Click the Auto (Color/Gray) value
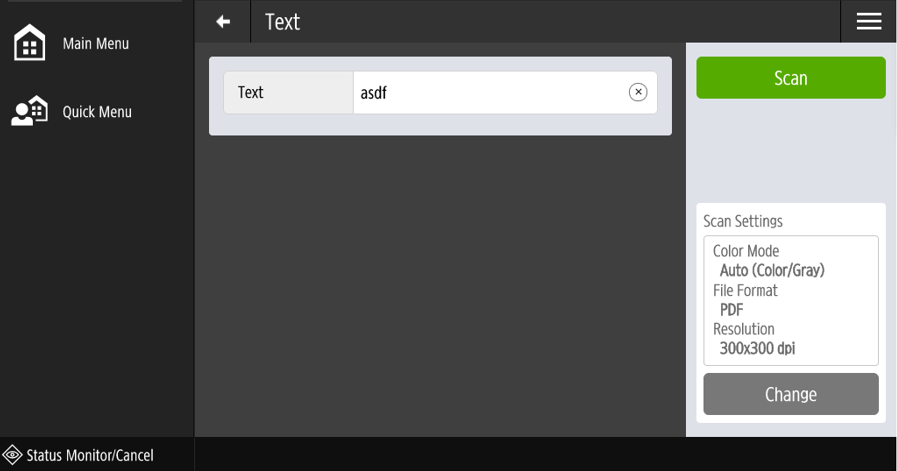Screen dimensions: 897x471 772,270
